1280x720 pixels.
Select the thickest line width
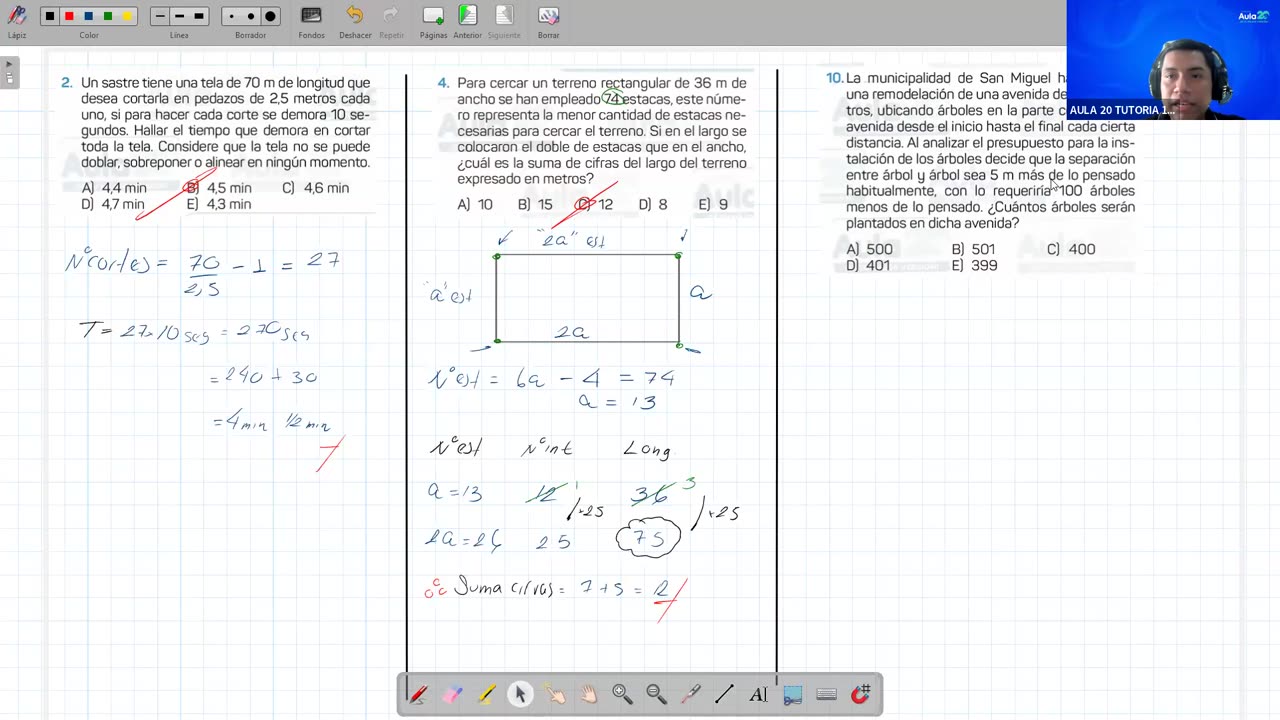pos(199,16)
